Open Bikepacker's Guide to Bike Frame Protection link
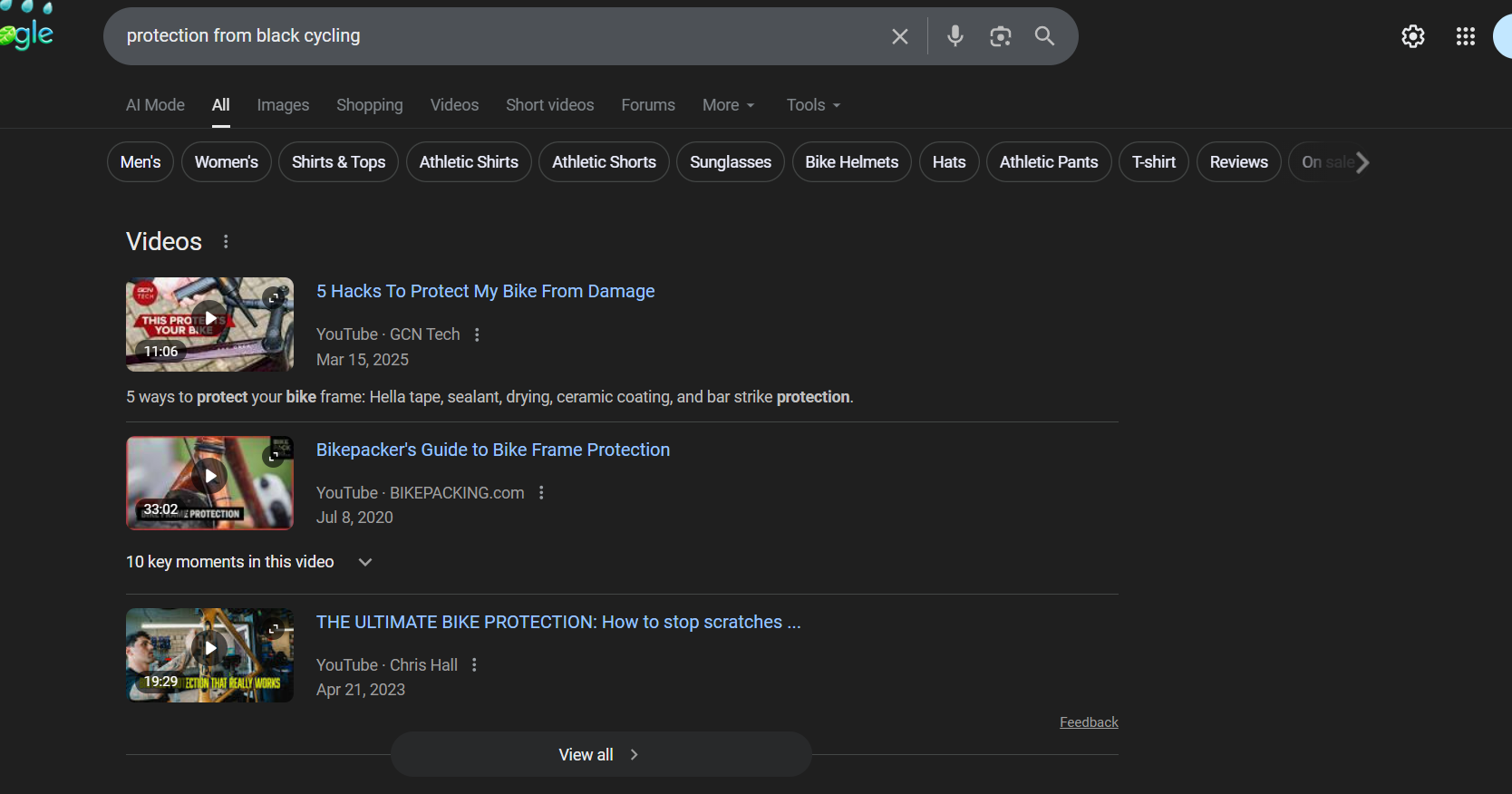Viewport: 1512px width, 794px height. [x=493, y=450]
